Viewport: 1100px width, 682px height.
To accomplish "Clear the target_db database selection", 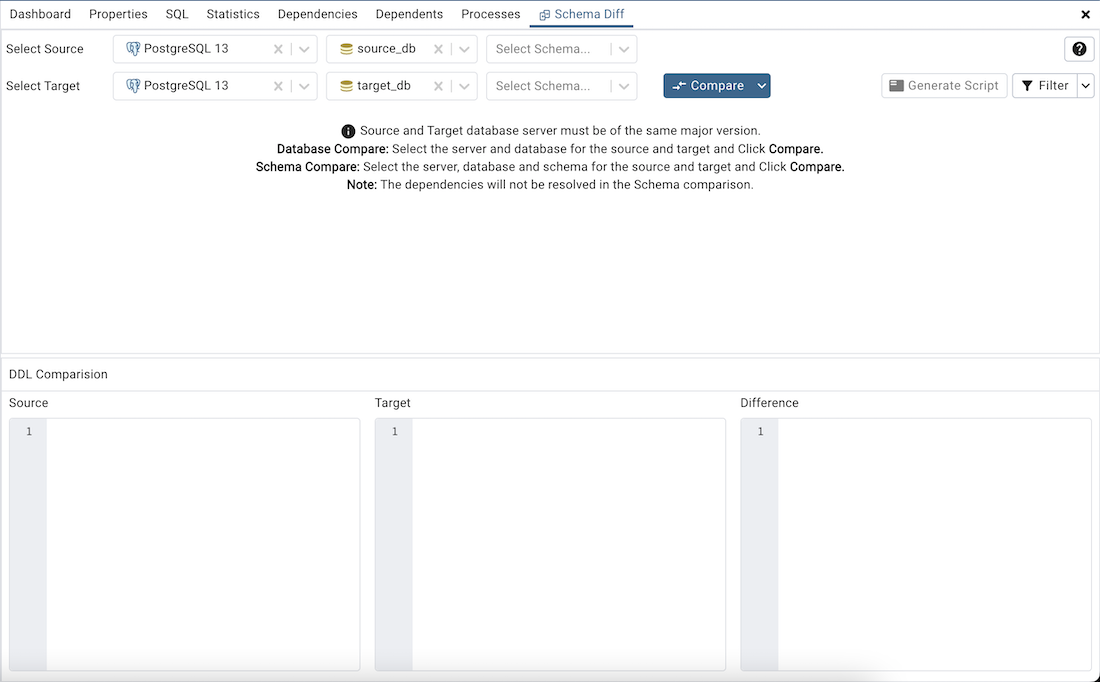I will pos(437,85).
